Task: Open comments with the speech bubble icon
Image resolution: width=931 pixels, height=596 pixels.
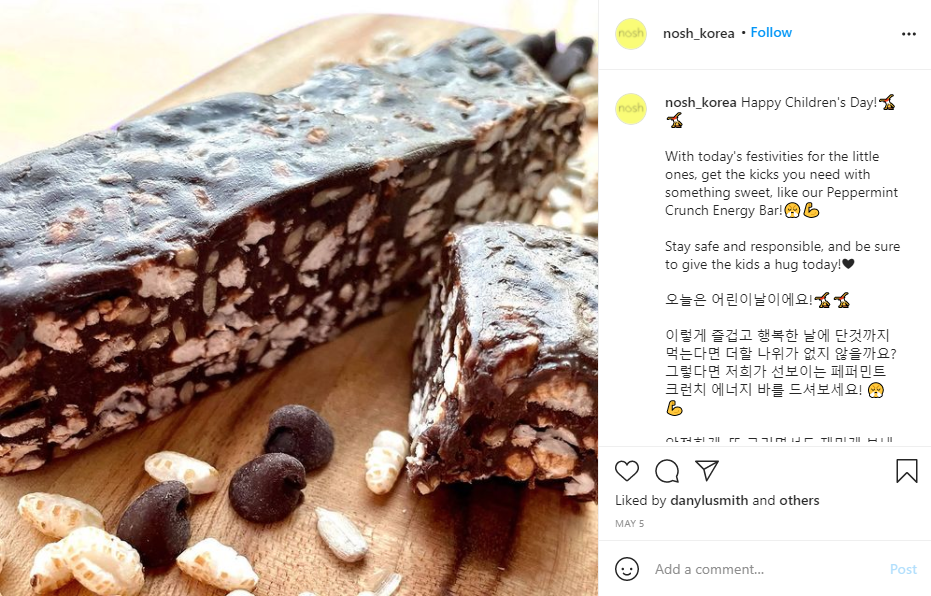Action: pos(667,471)
